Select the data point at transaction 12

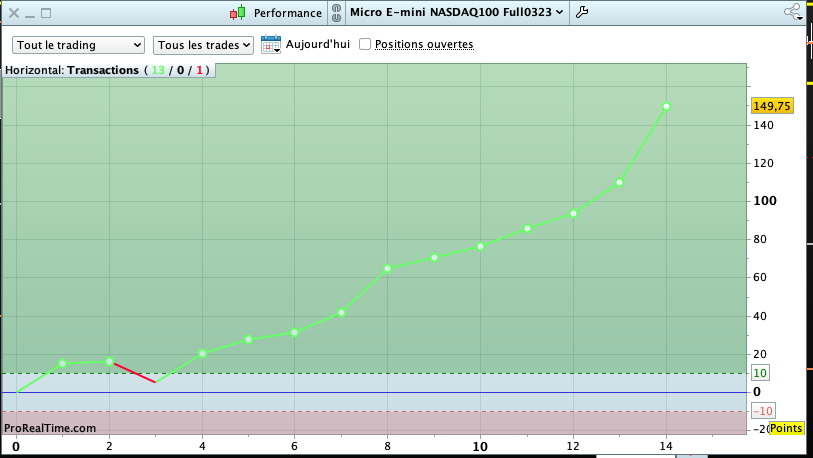[573, 214]
